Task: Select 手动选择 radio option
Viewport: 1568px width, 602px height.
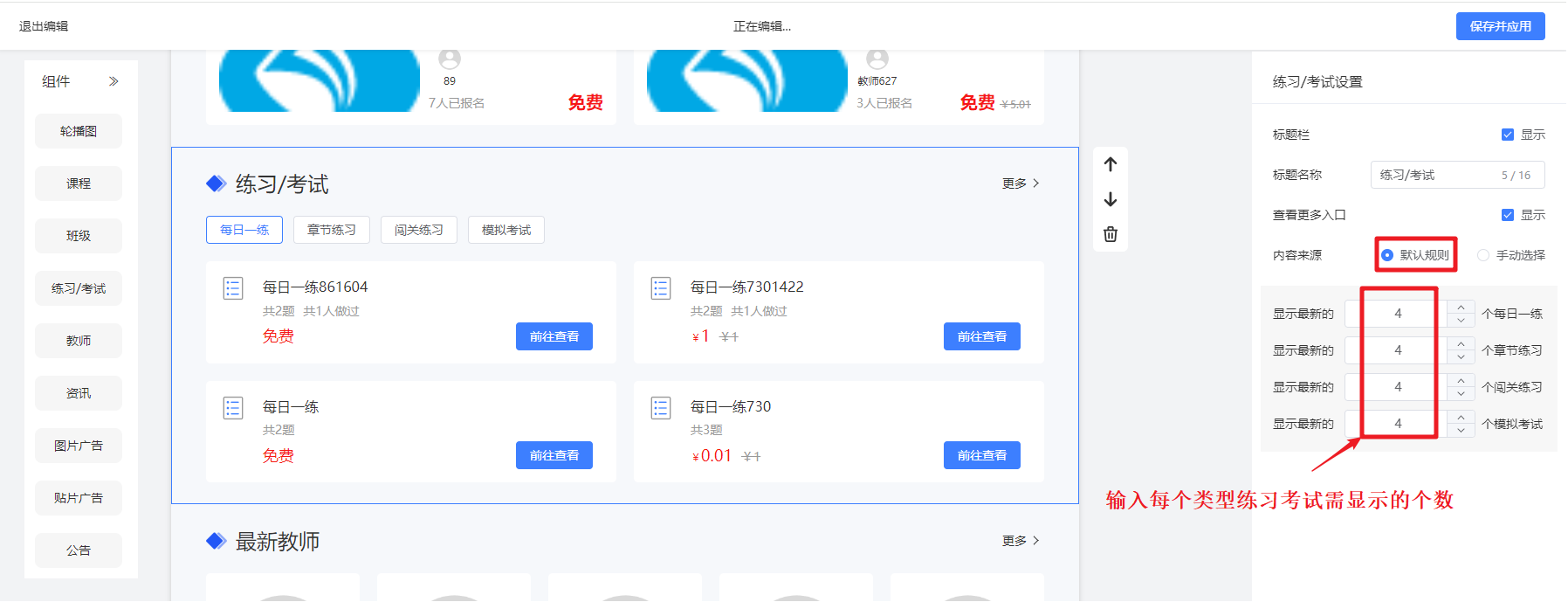Action: pyautogui.click(x=1483, y=255)
